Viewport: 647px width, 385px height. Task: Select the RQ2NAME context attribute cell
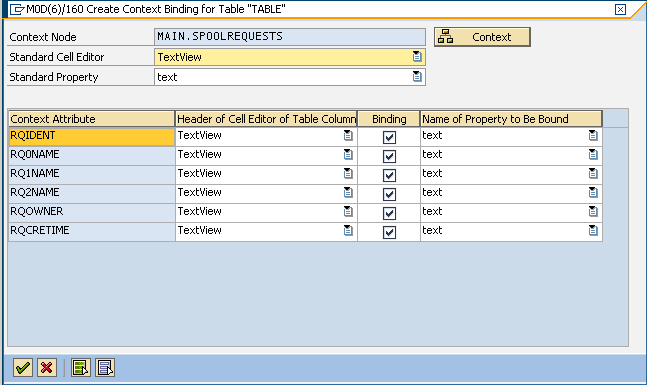pos(92,193)
